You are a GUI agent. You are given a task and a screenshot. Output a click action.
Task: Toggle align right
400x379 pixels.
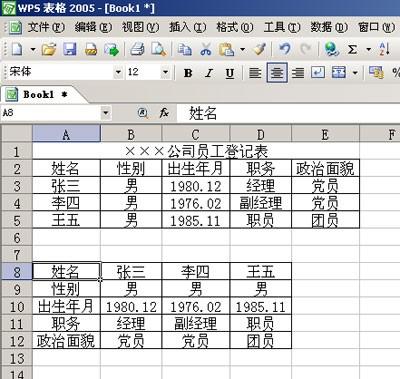[298, 72]
